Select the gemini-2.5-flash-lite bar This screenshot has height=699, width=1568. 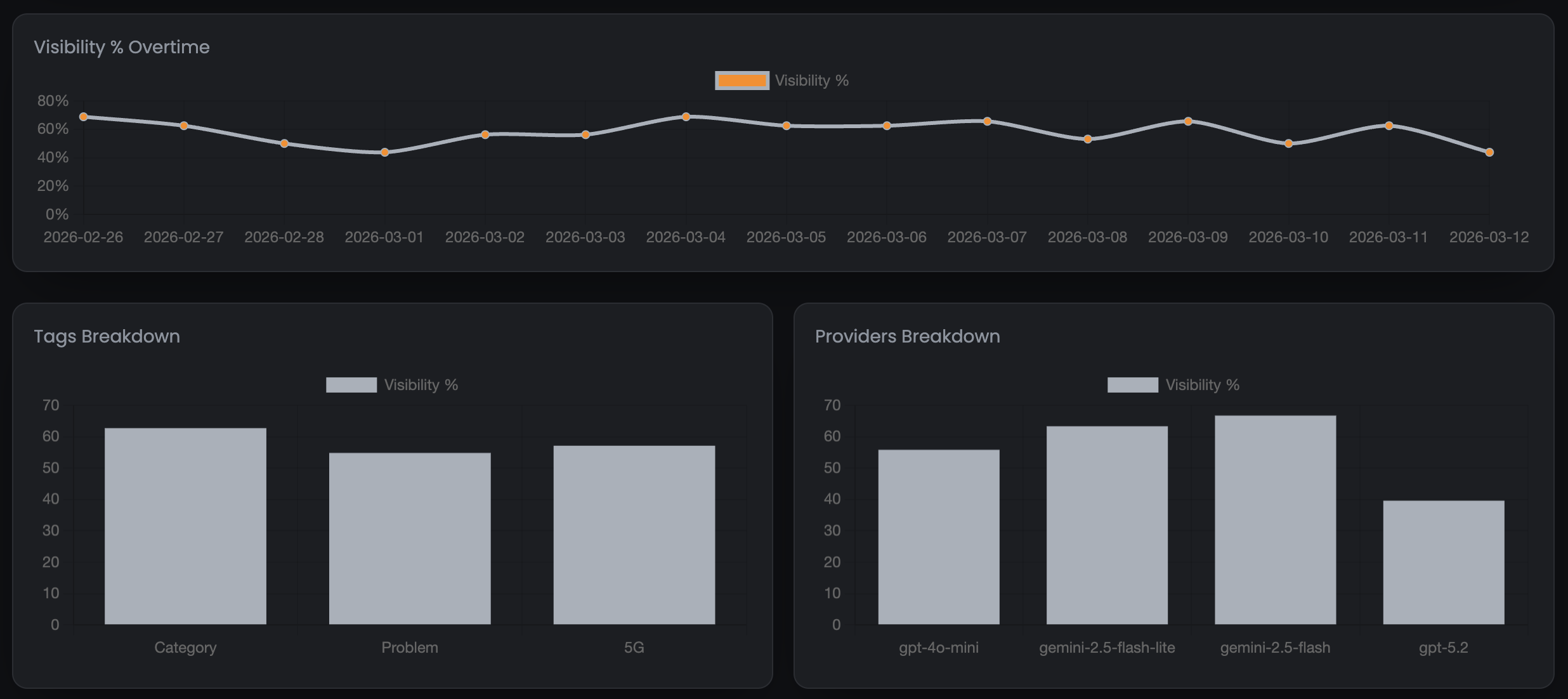coord(1107,525)
